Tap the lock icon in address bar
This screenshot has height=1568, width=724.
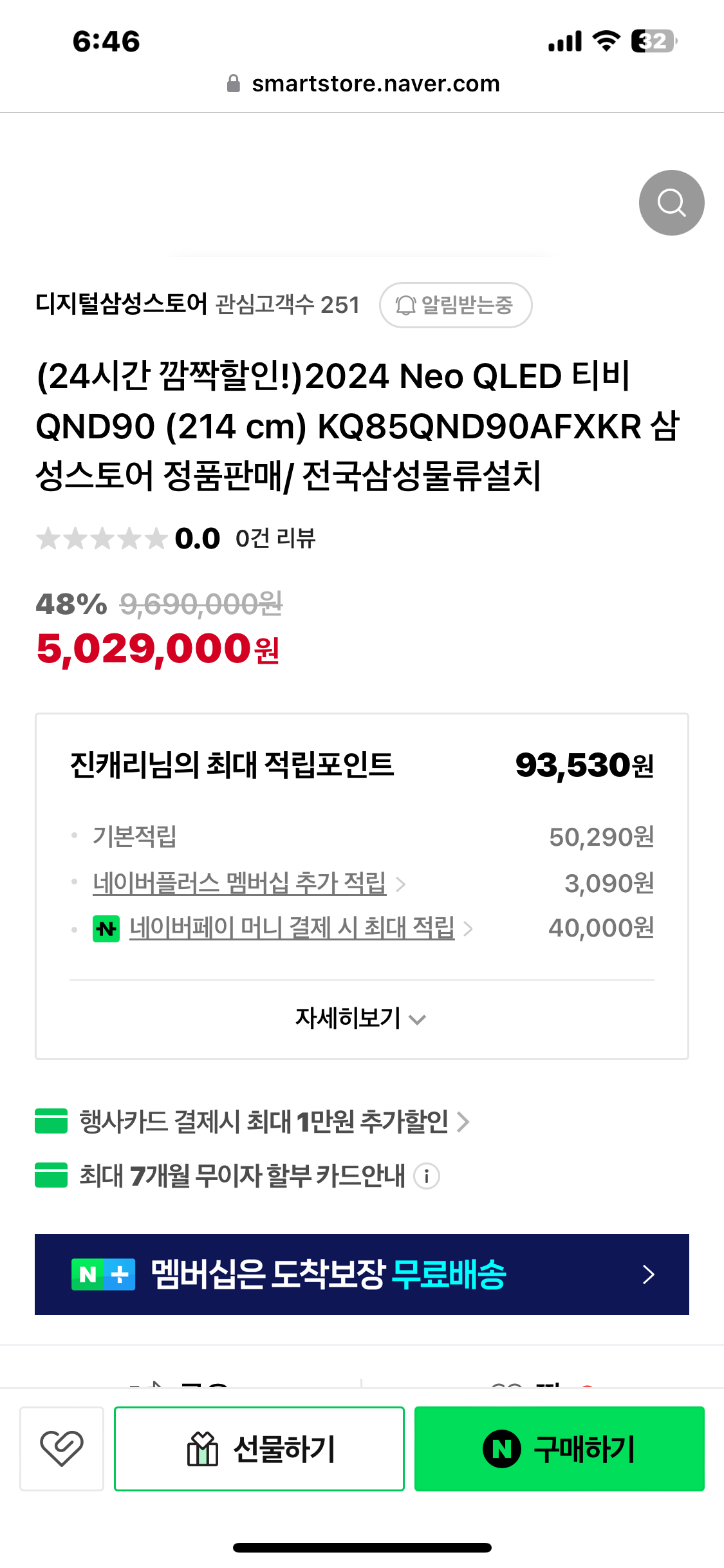pyautogui.click(x=234, y=84)
